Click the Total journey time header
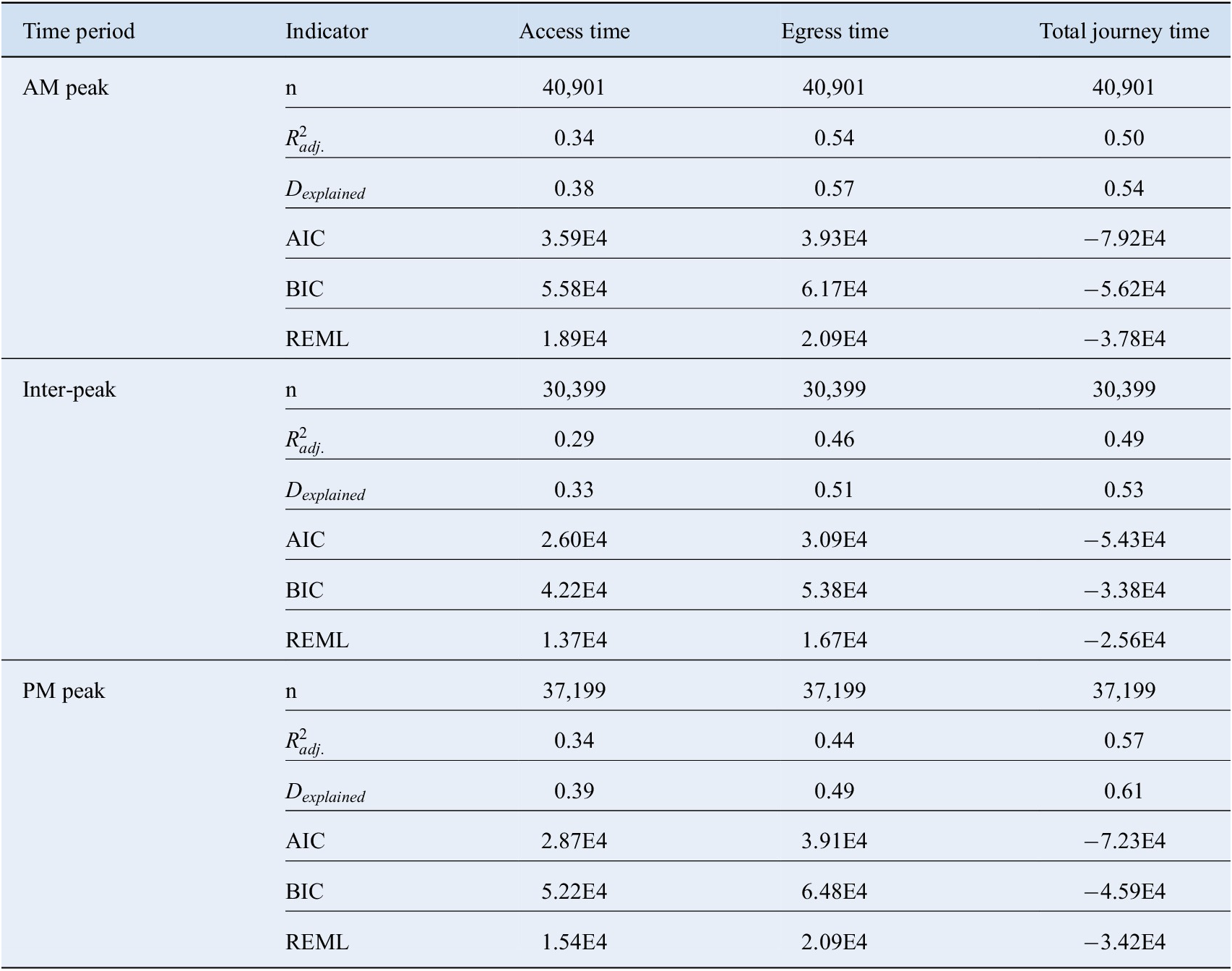 pos(1124,31)
